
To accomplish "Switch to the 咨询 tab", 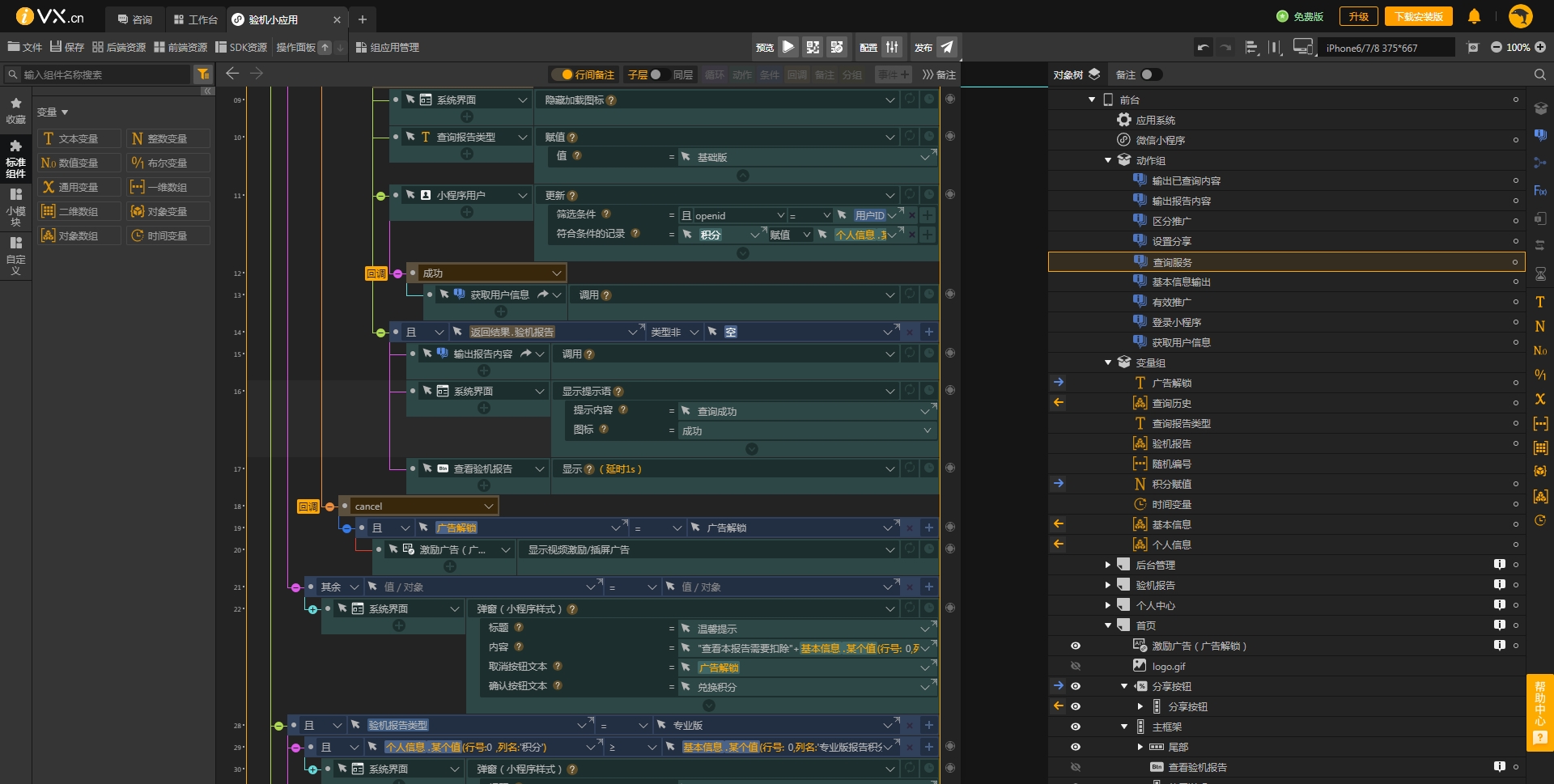I will [135, 19].
